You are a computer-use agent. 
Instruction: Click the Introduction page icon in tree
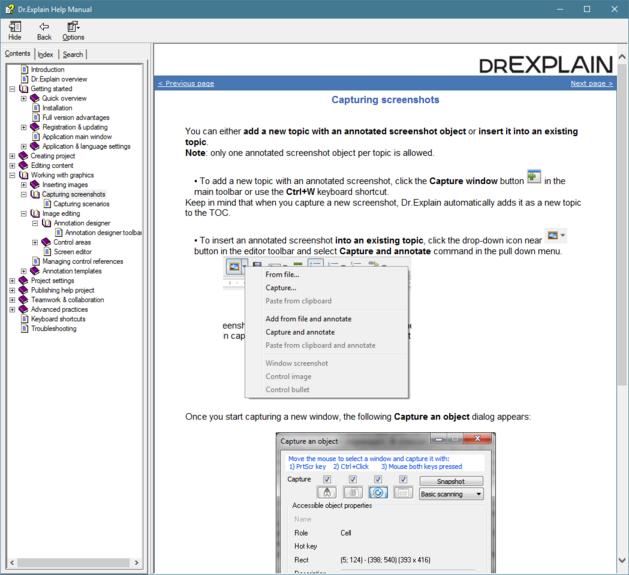coord(25,70)
